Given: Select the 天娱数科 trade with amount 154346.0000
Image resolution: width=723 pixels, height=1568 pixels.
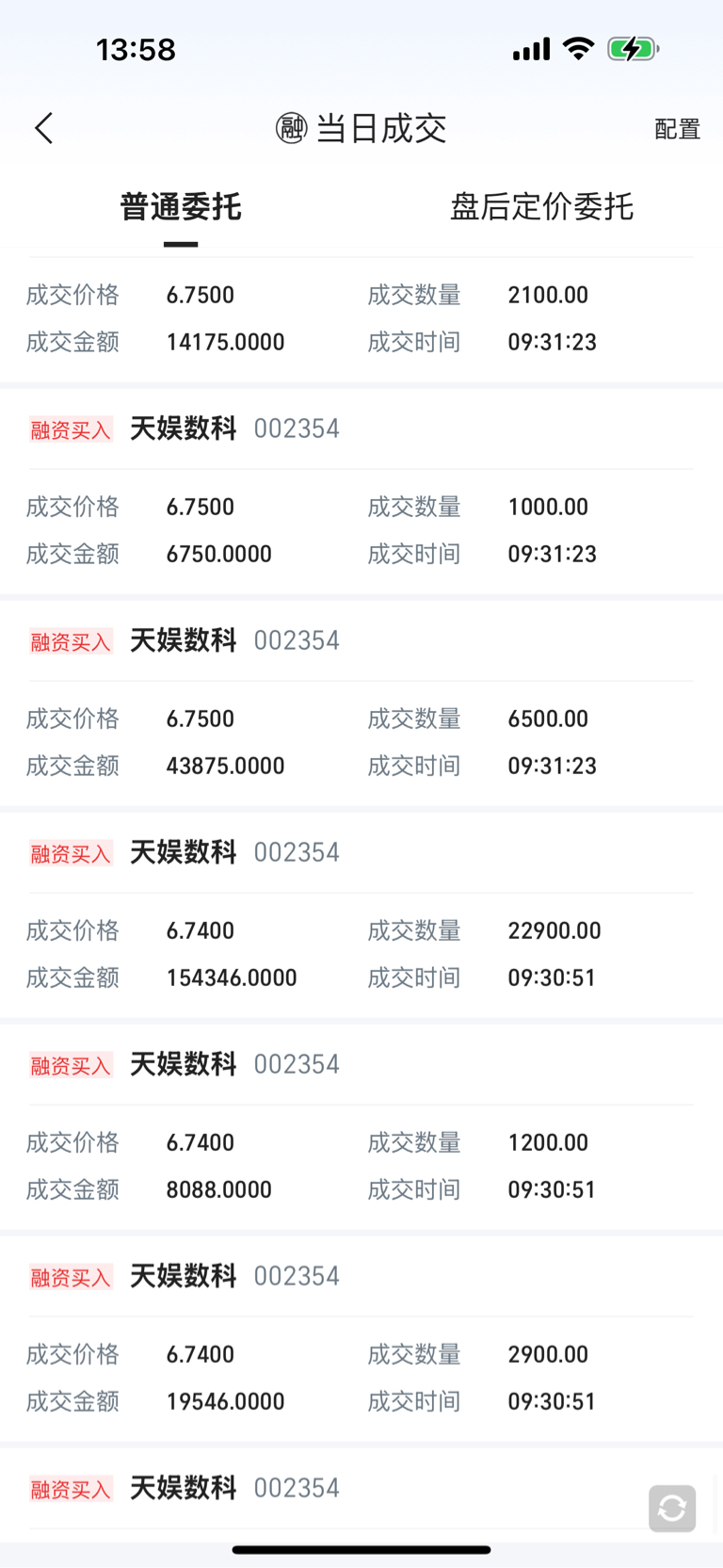Looking at the screenshot, I should [x=361, y=914].
